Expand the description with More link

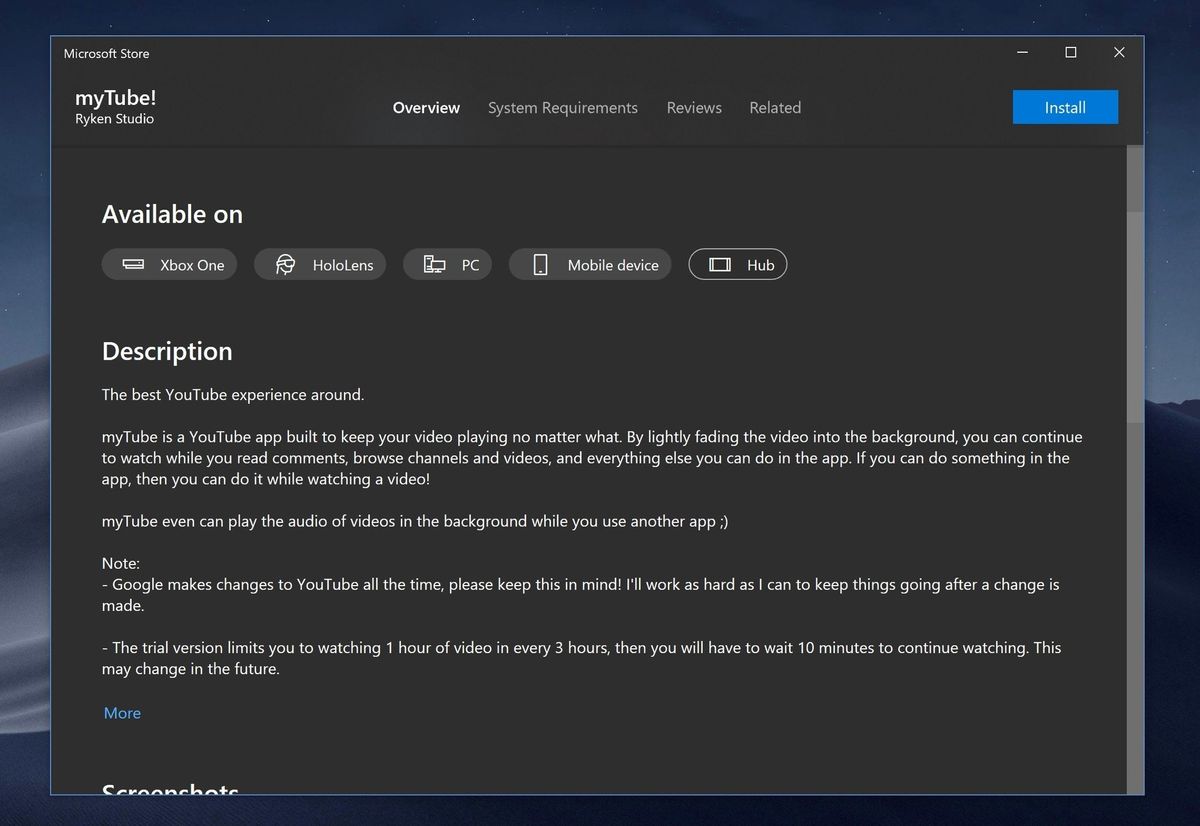[x=122, y=713]
